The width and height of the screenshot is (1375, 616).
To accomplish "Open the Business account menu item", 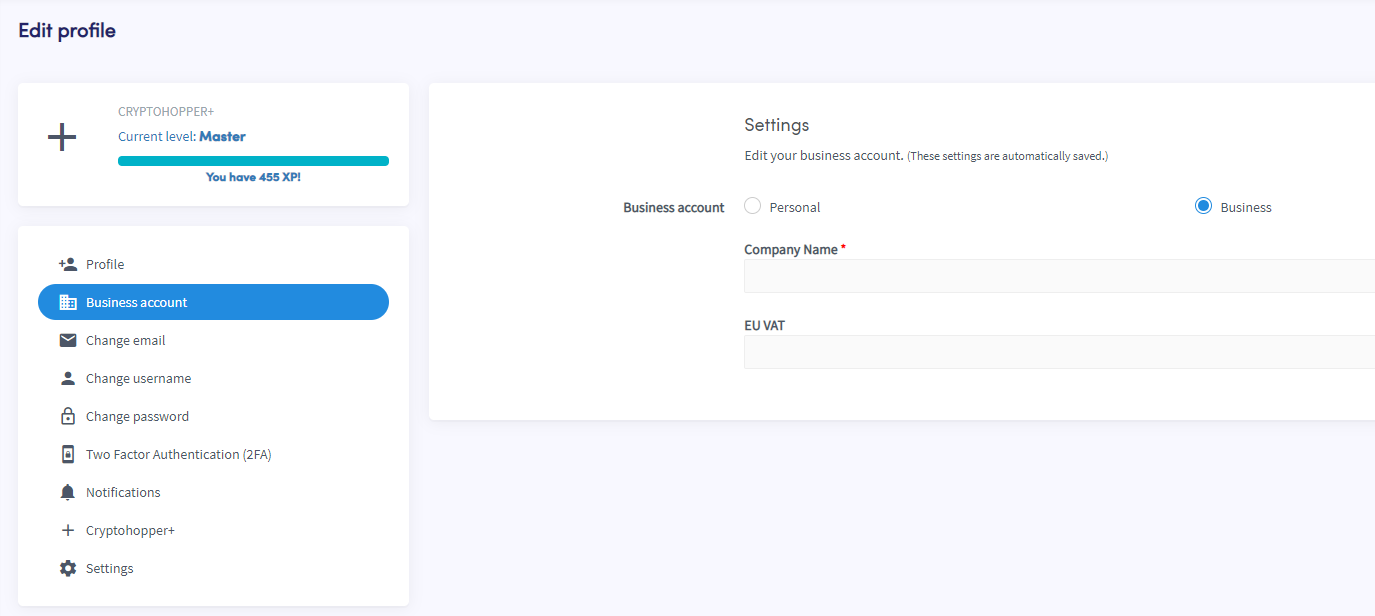I will (x=213, y=302).
